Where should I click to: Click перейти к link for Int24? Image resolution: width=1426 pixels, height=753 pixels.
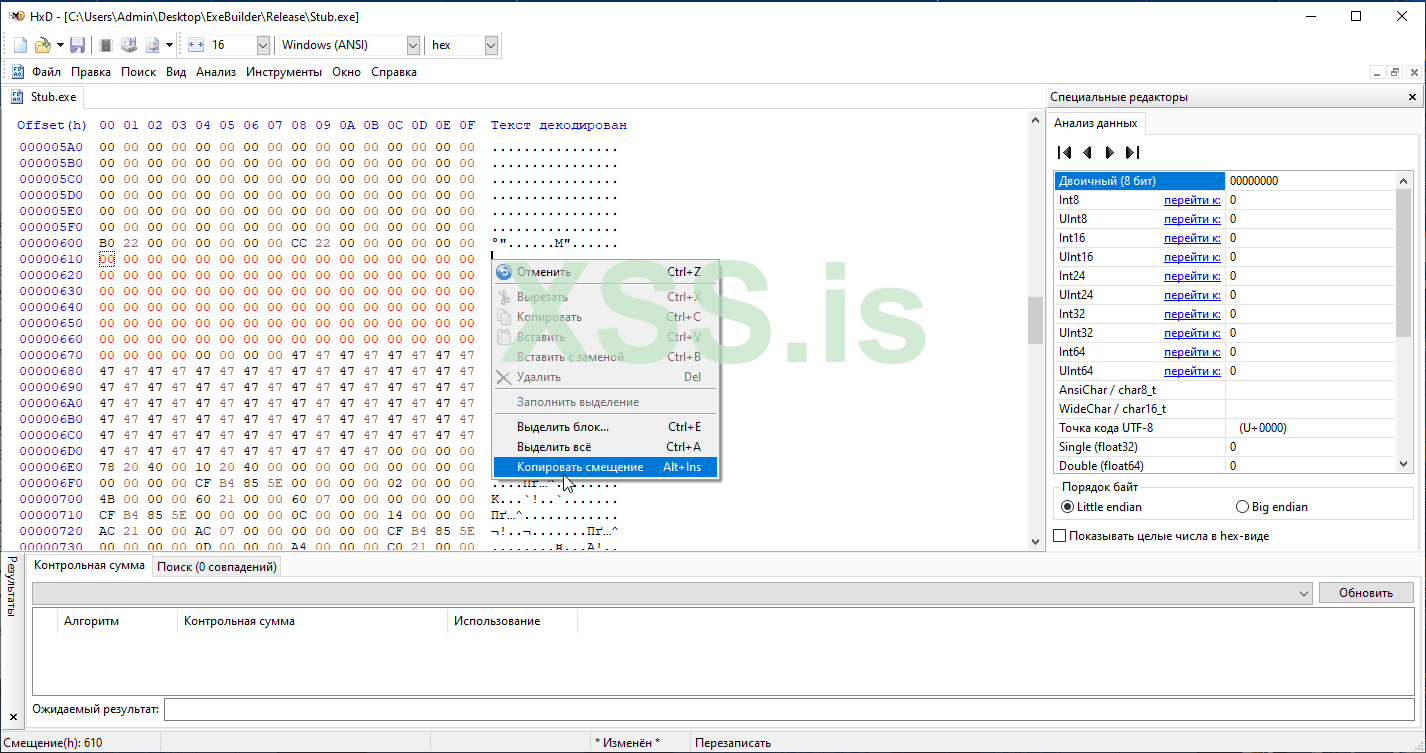point(1192,276)
